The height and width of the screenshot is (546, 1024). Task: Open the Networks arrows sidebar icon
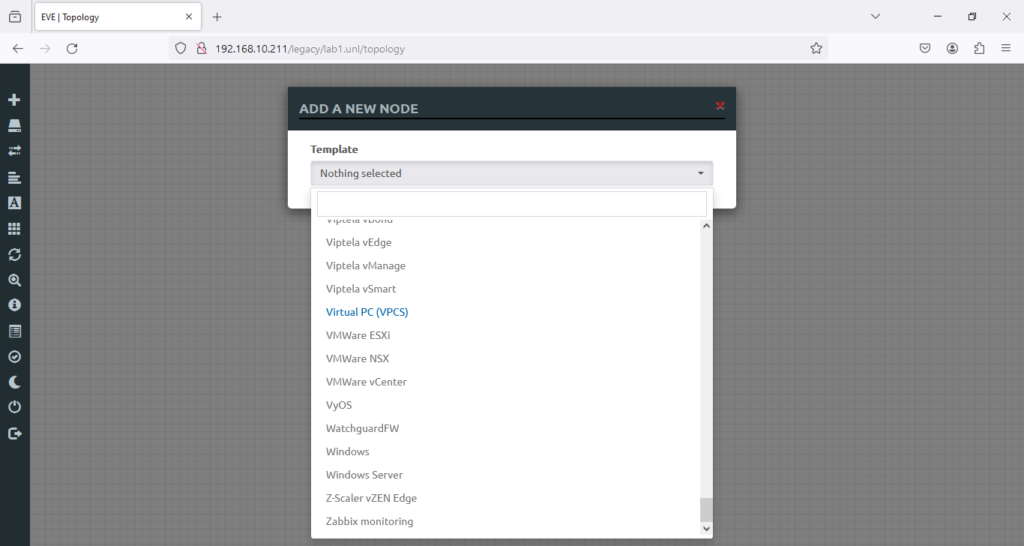[14, 151]
